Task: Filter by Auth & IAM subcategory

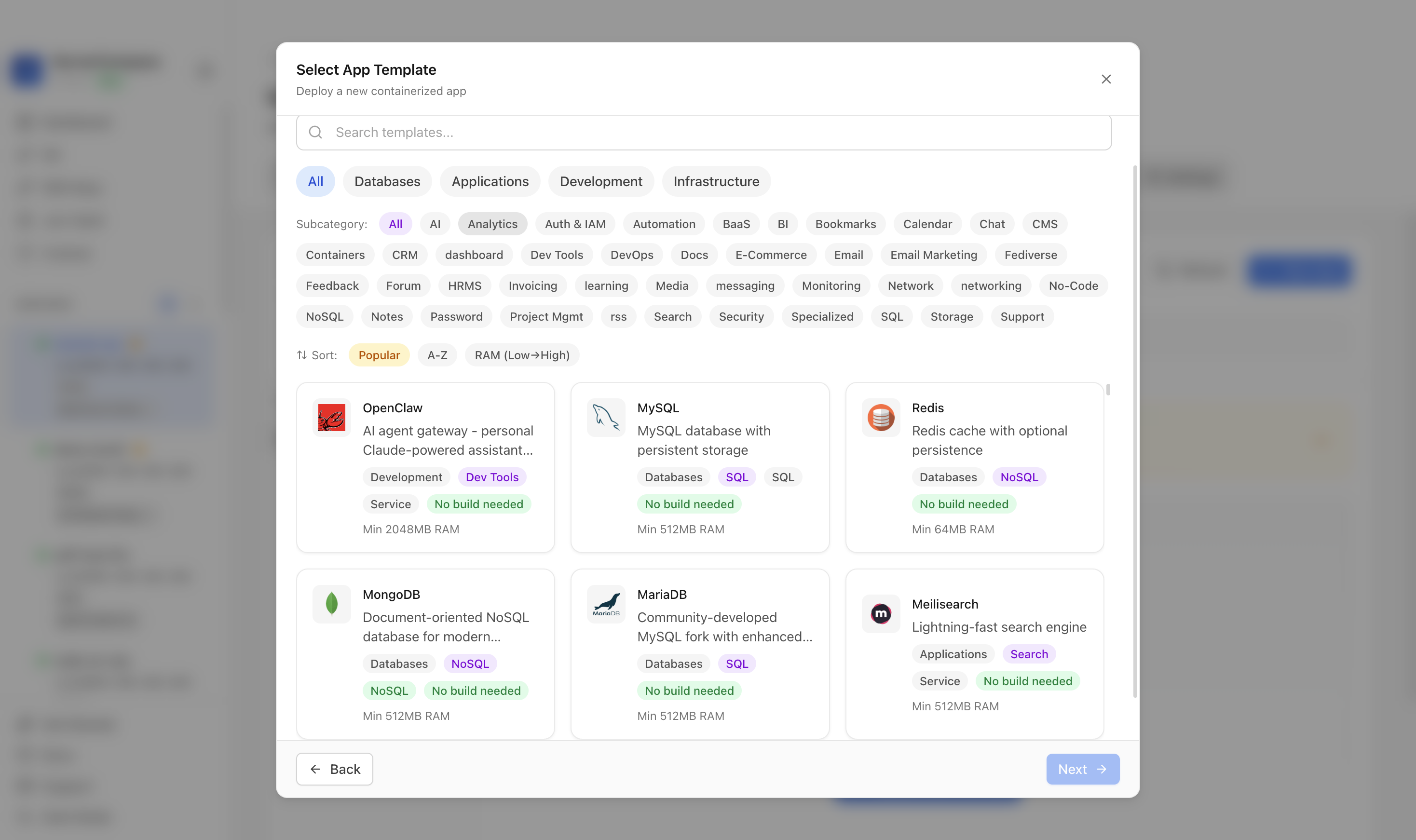Action: point(575,224)
